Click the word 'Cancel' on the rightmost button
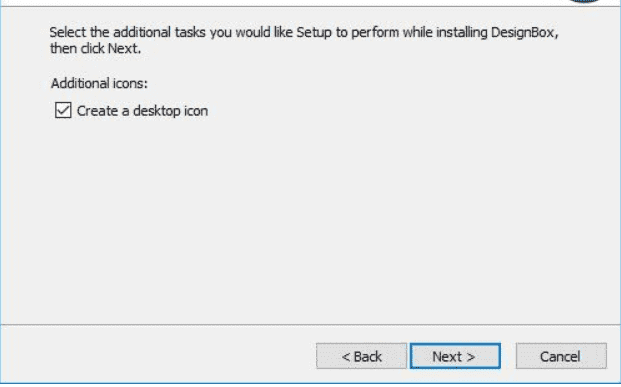The width and height of the screenshot is (621, 387). (560, 357)
